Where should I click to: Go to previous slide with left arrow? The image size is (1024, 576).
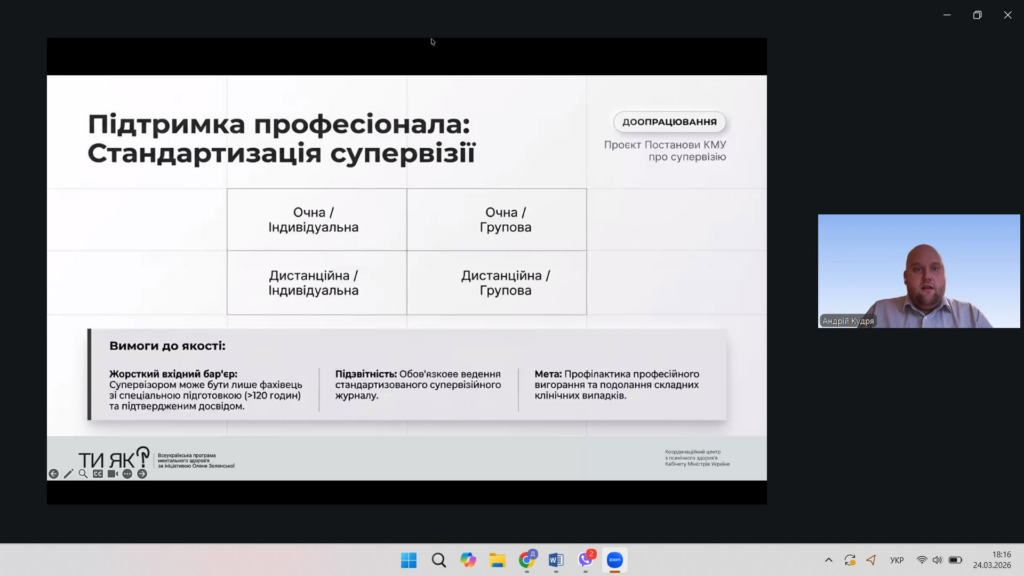(54, 474)
